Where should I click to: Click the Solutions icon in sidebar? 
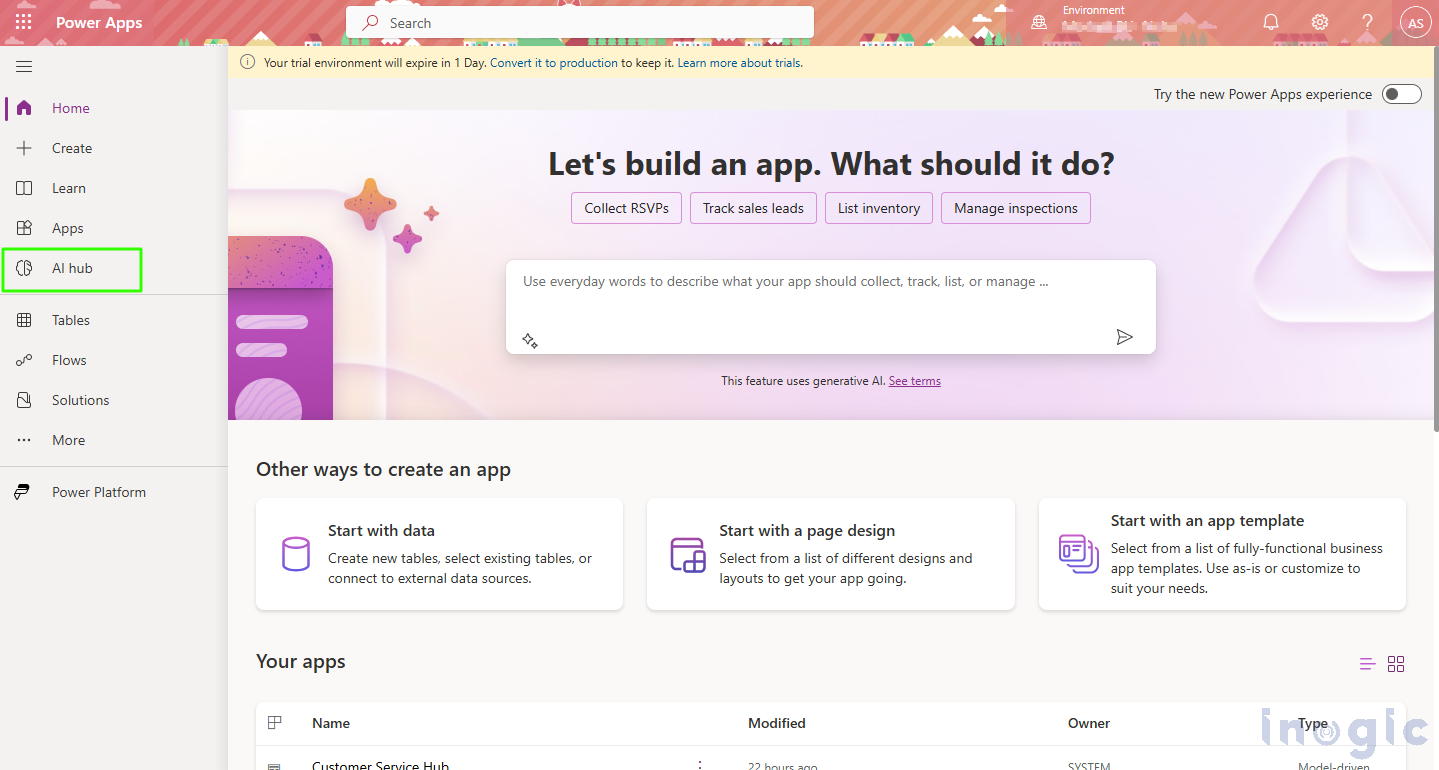[24, 400]
